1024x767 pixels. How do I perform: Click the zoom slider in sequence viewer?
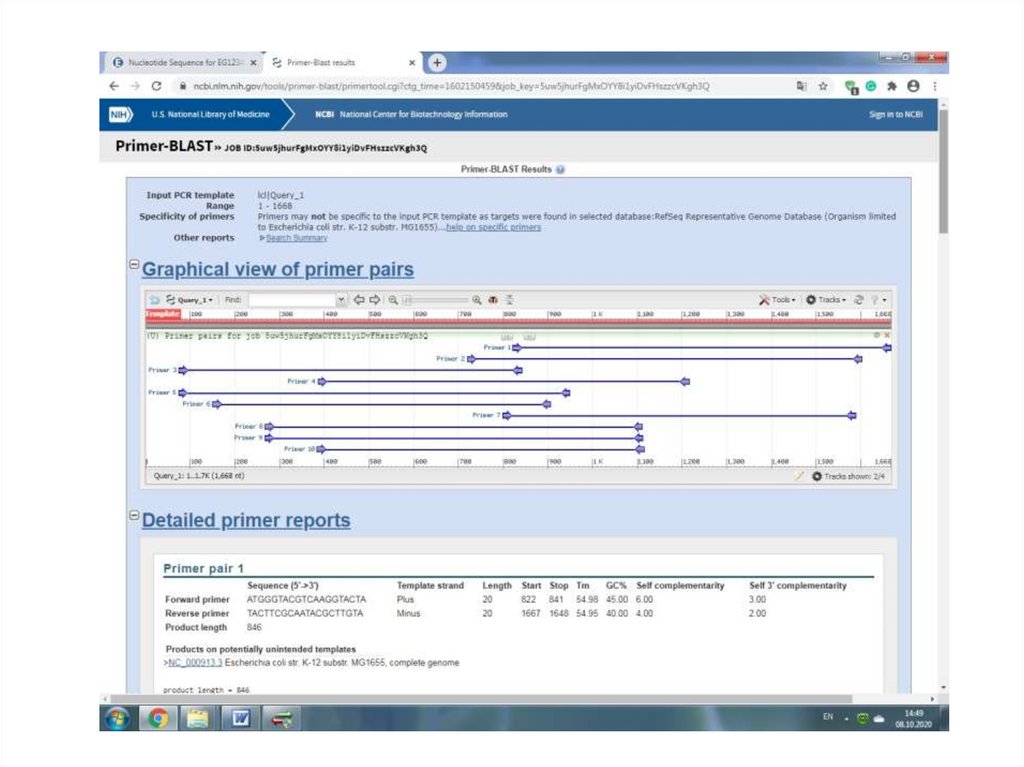[435, 299]
